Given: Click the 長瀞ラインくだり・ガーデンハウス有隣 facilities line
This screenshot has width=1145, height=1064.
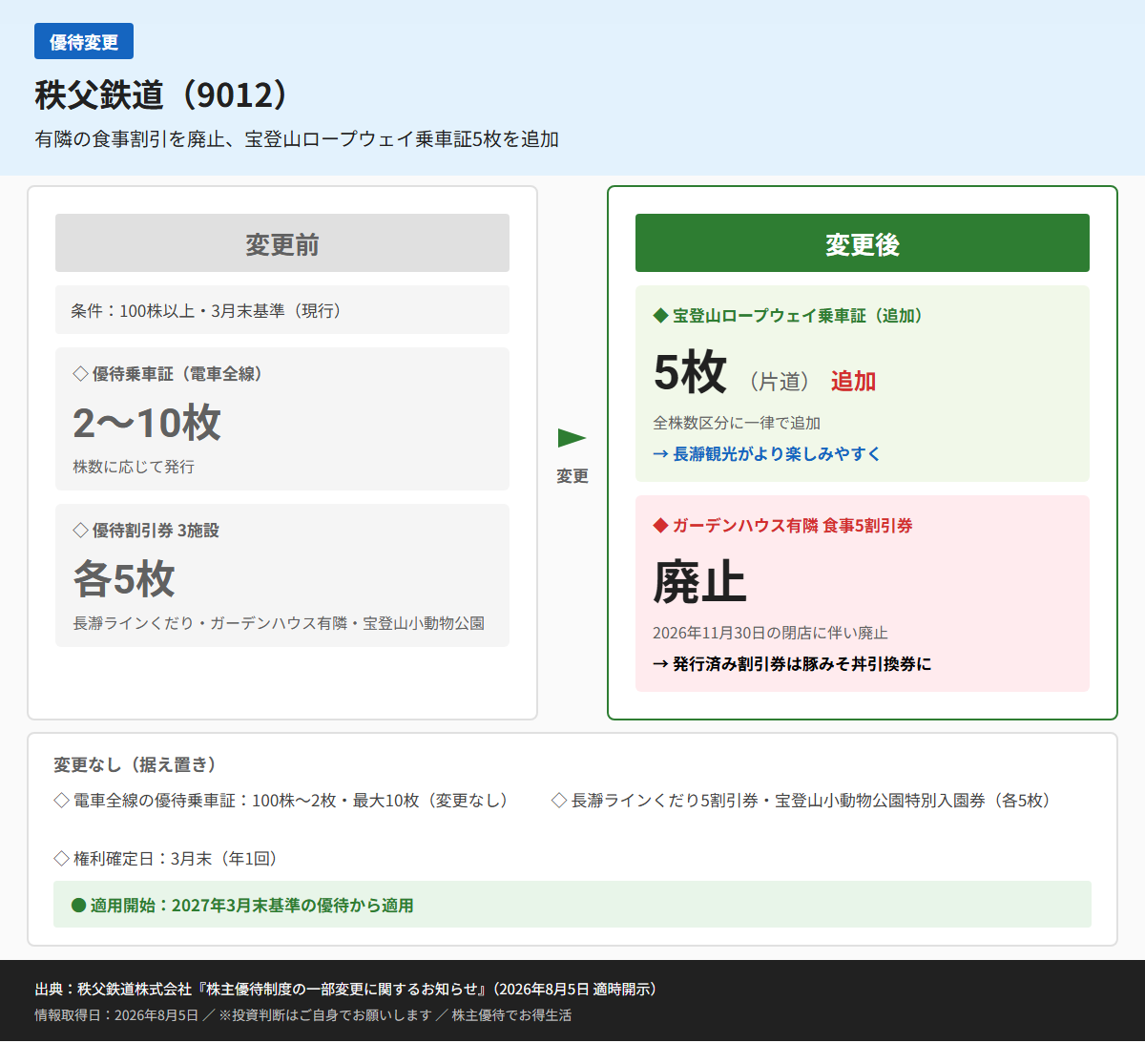Looking at the screenshot, I should 279,623.
